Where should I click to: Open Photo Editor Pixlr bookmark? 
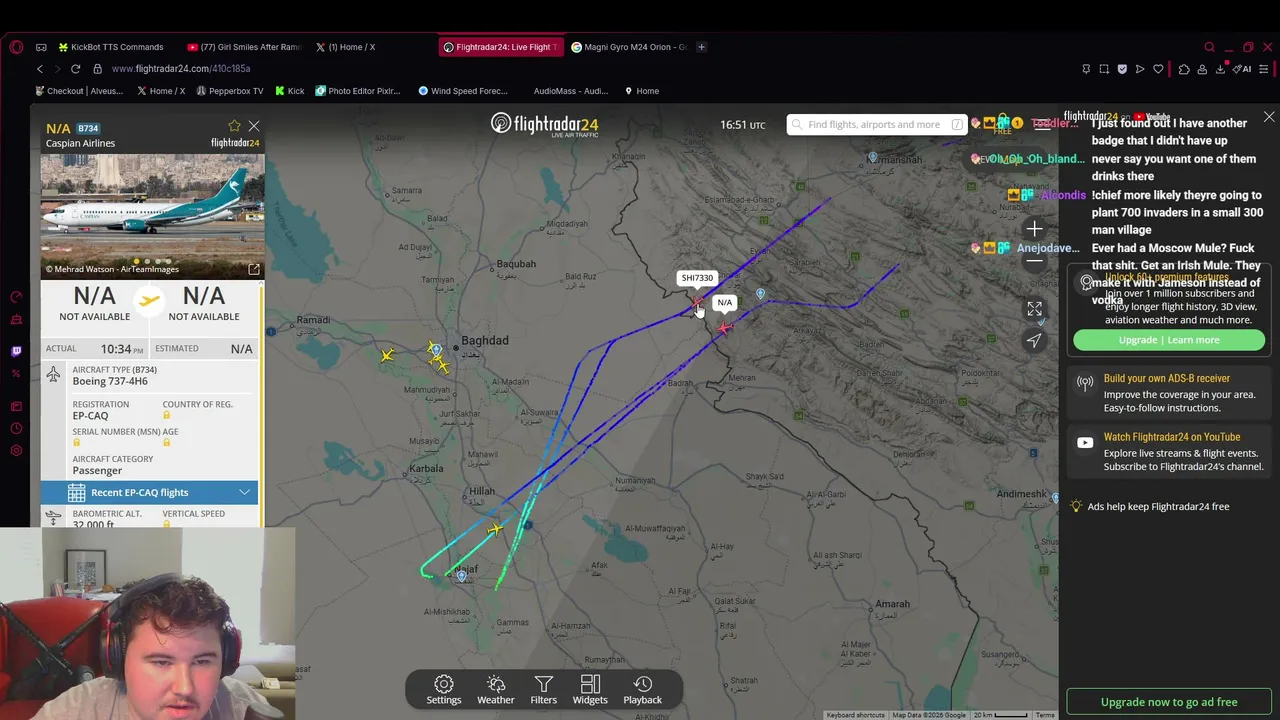[358, 91]
